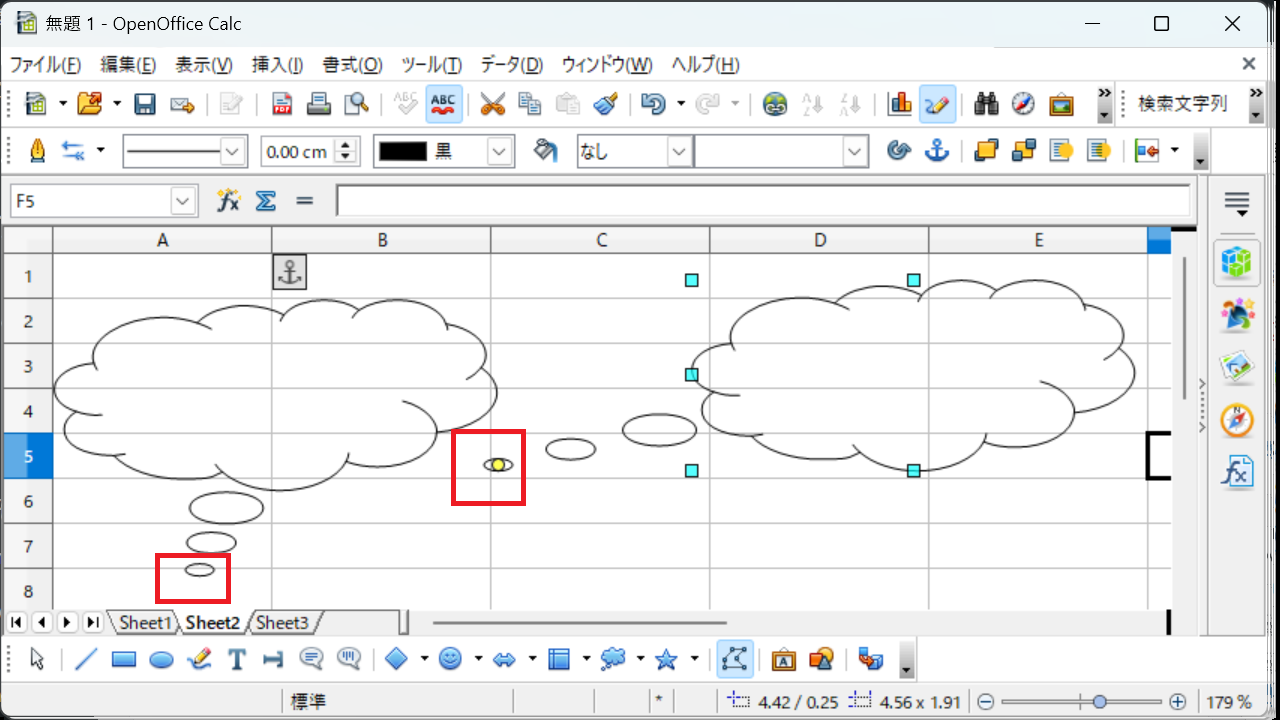1280x720 pixels.
Task: Open the Function Wizard icon
Action: 229,201
